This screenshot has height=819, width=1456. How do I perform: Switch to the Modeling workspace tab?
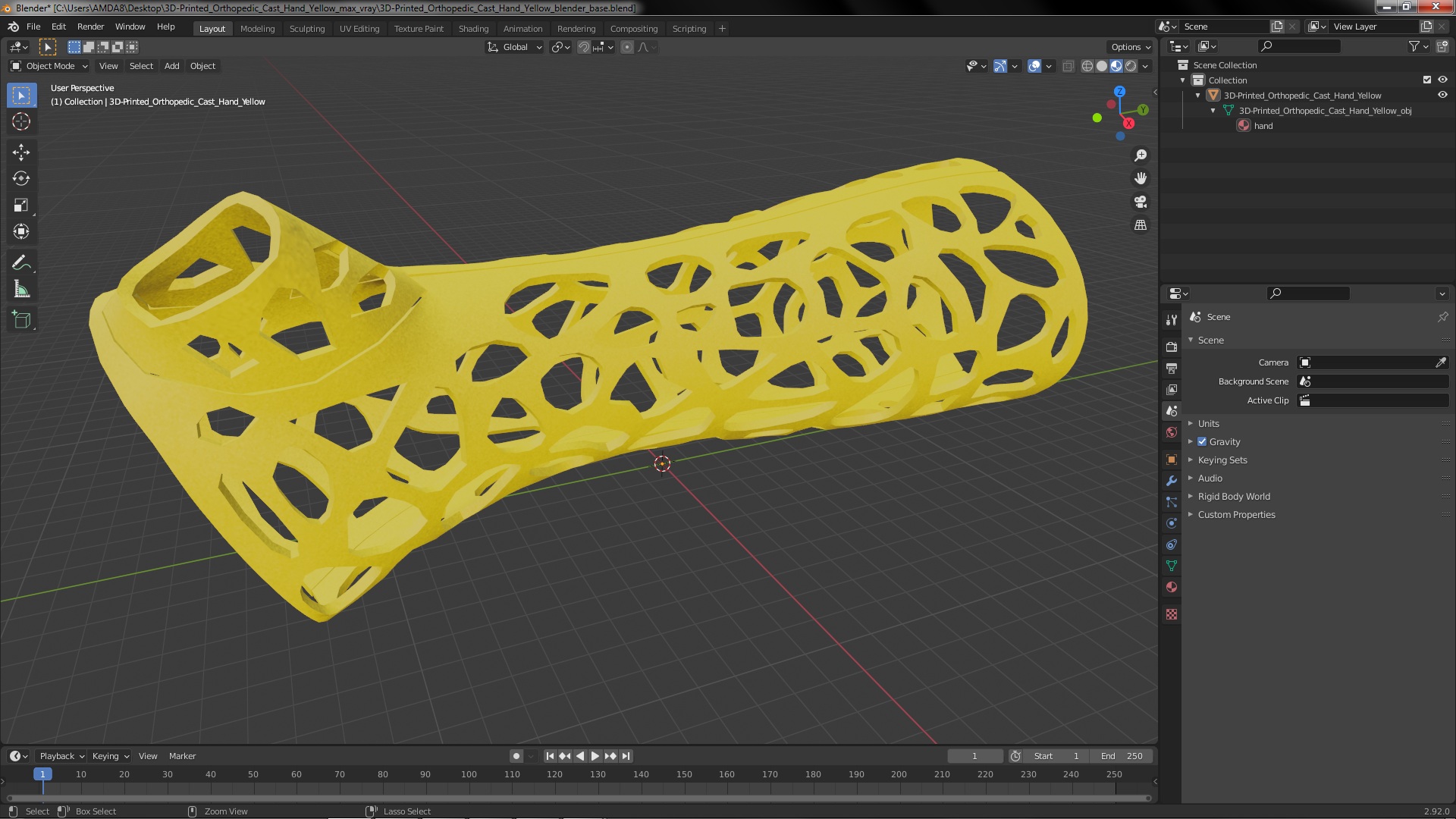click(257, 29)
